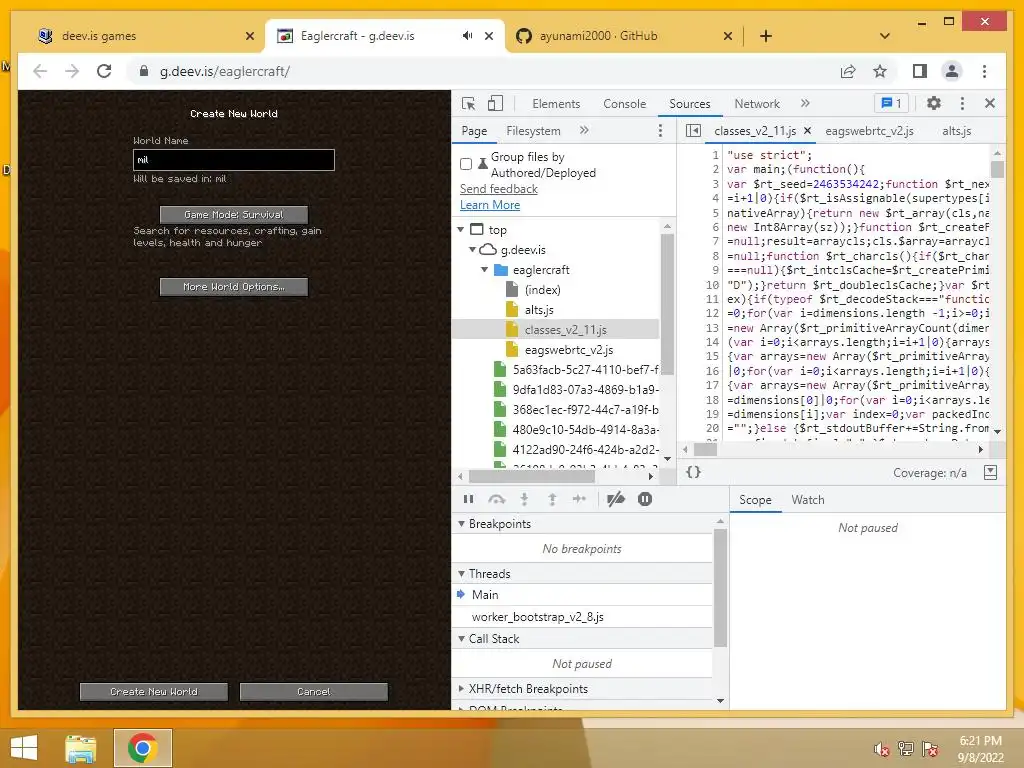Mute the Eaglercraft tab audio icon
The image size is (1024, 768).
467,36
